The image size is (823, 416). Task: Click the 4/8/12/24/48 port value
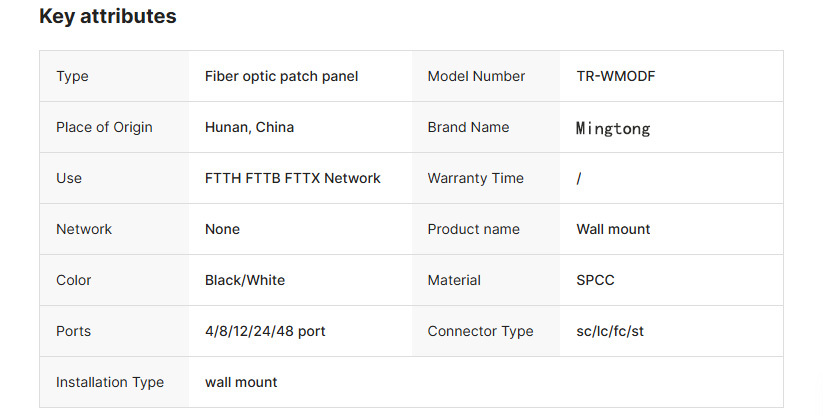[265, 331]
